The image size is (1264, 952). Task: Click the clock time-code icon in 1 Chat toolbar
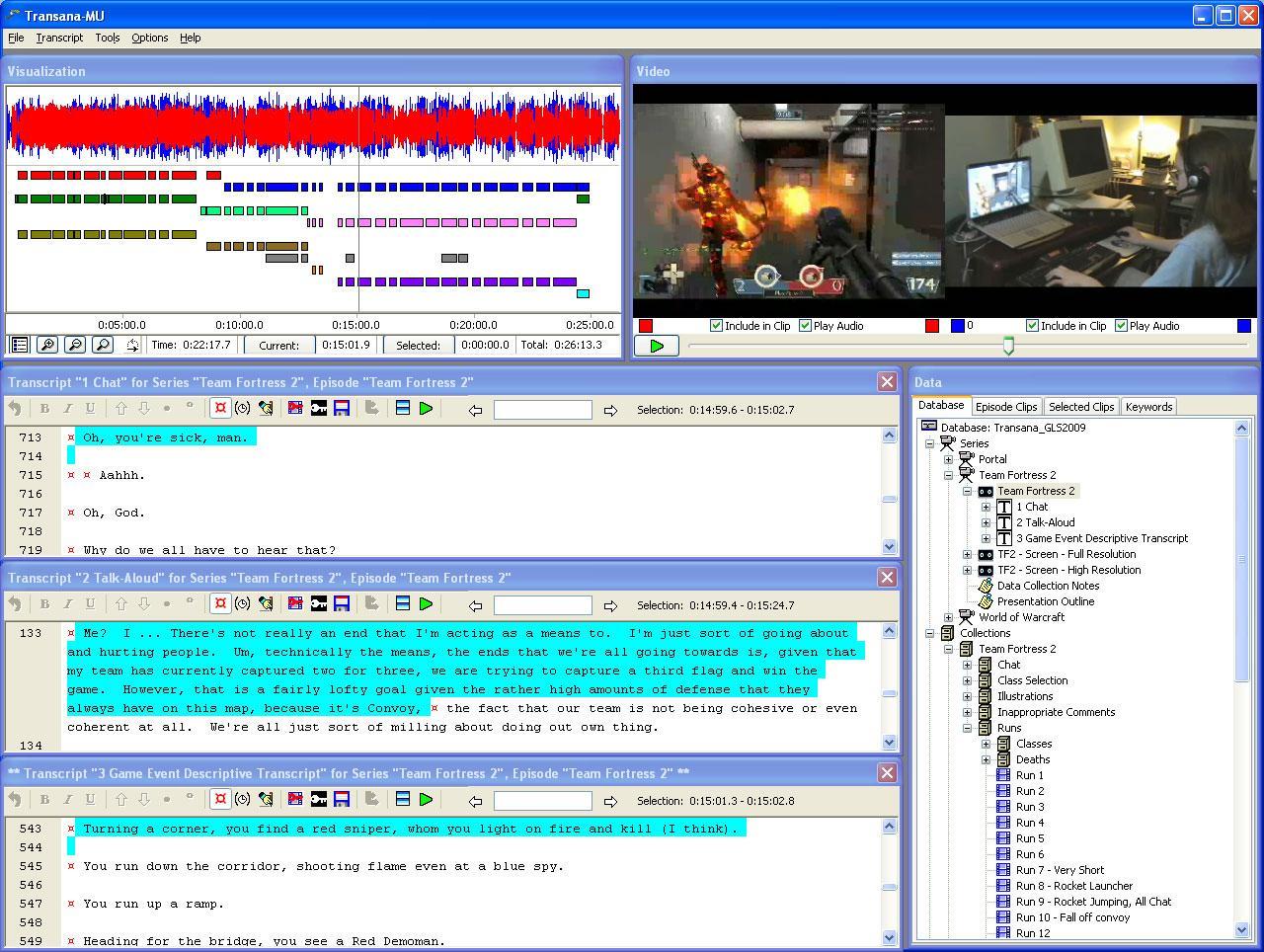click(x=242, y=408)
